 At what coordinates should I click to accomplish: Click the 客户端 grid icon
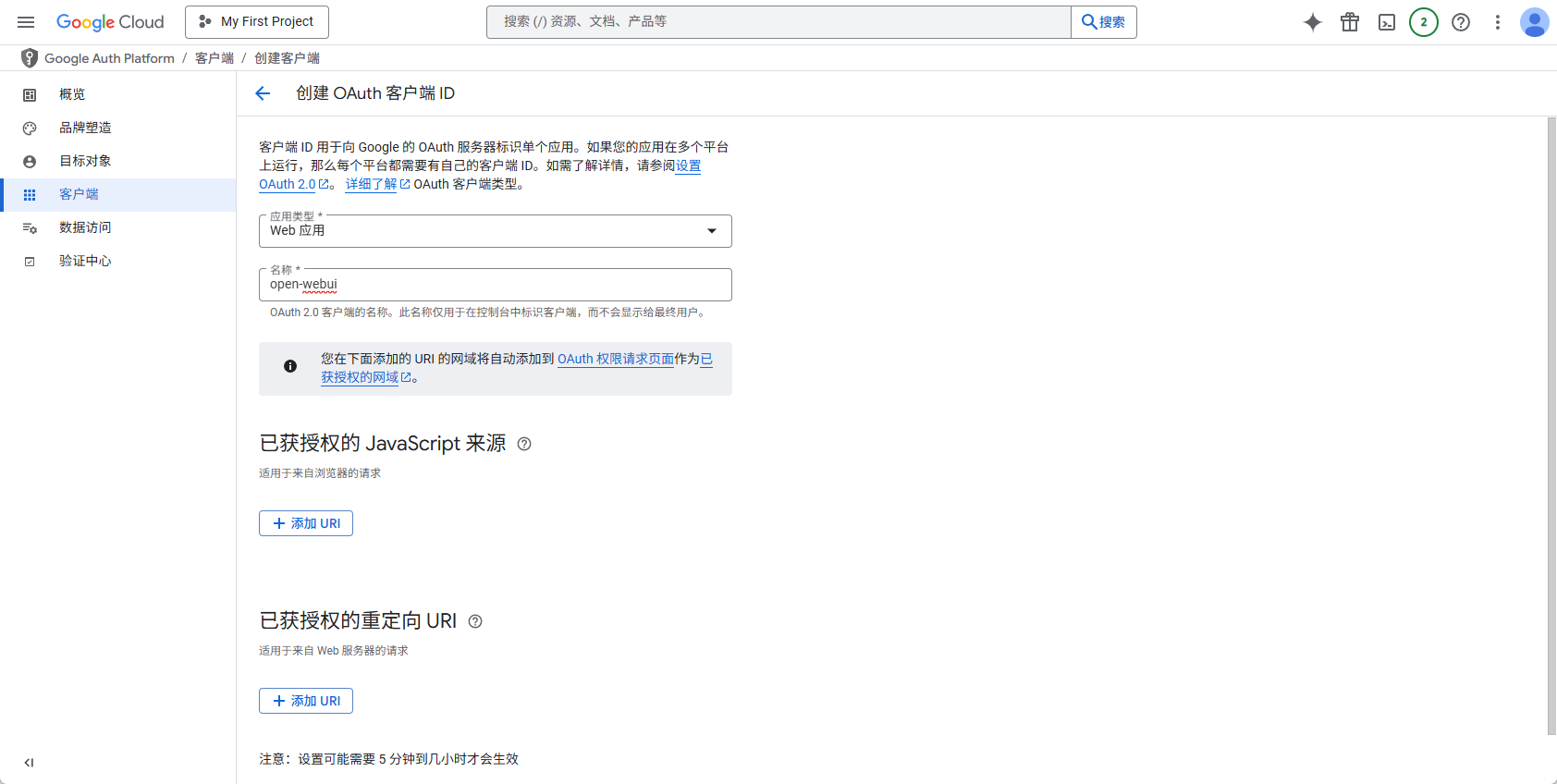pyautogui.click(x=30, y=194)
